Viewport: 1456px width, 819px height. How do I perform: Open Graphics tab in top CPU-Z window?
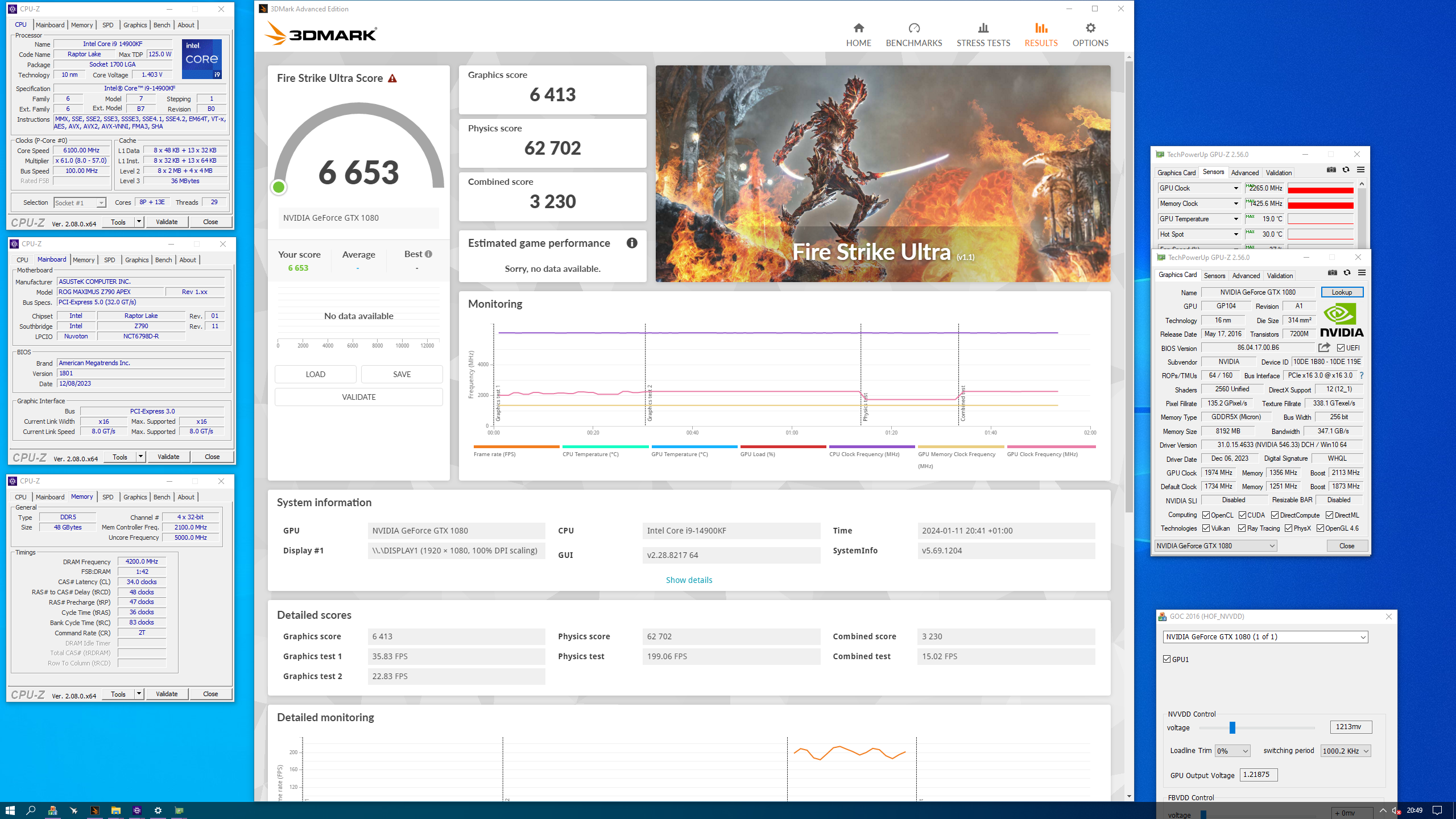point(135,25)
